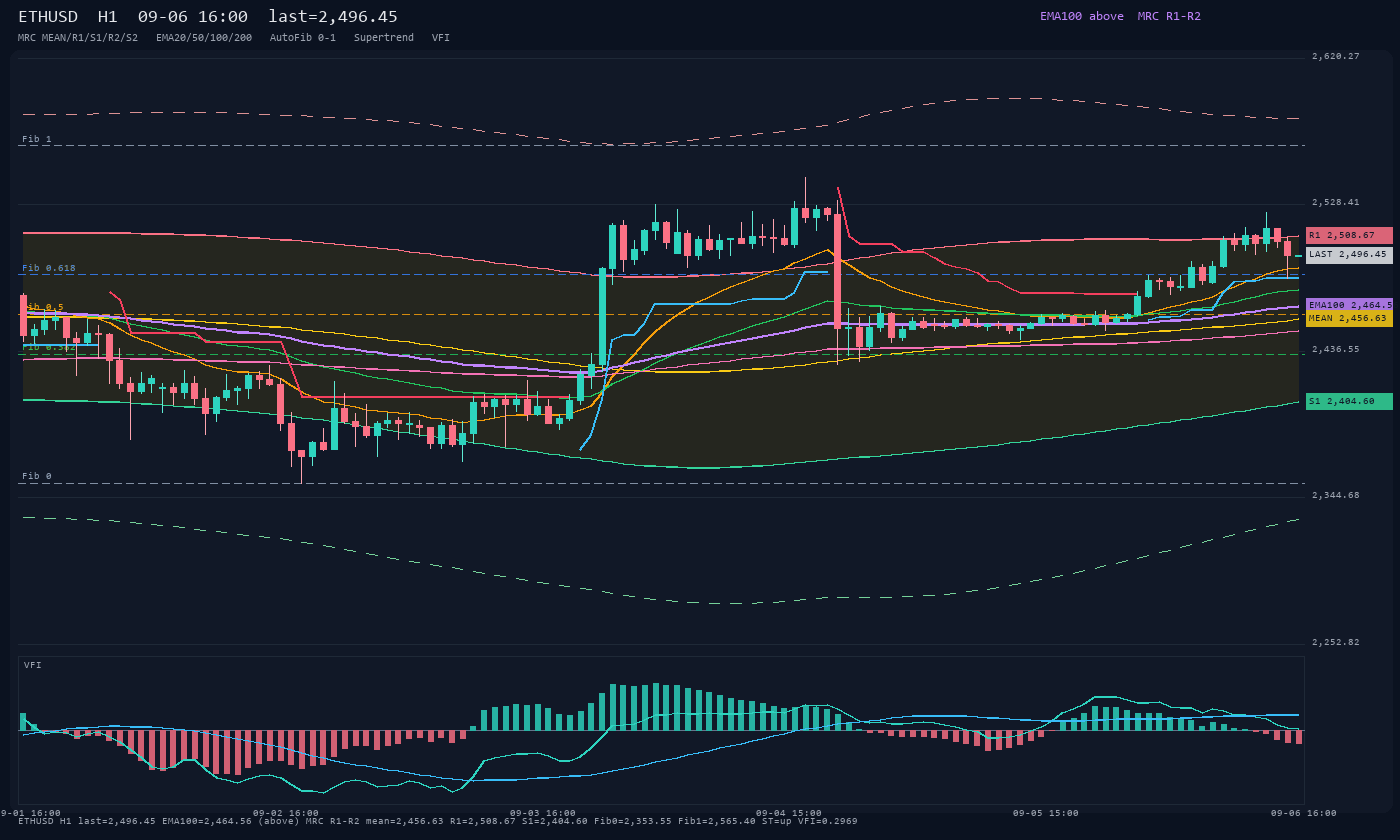This screenshot has height=840, width=1400.
Task: Click the 'Fib 0.5' level label
Action: tap(43, 307)
